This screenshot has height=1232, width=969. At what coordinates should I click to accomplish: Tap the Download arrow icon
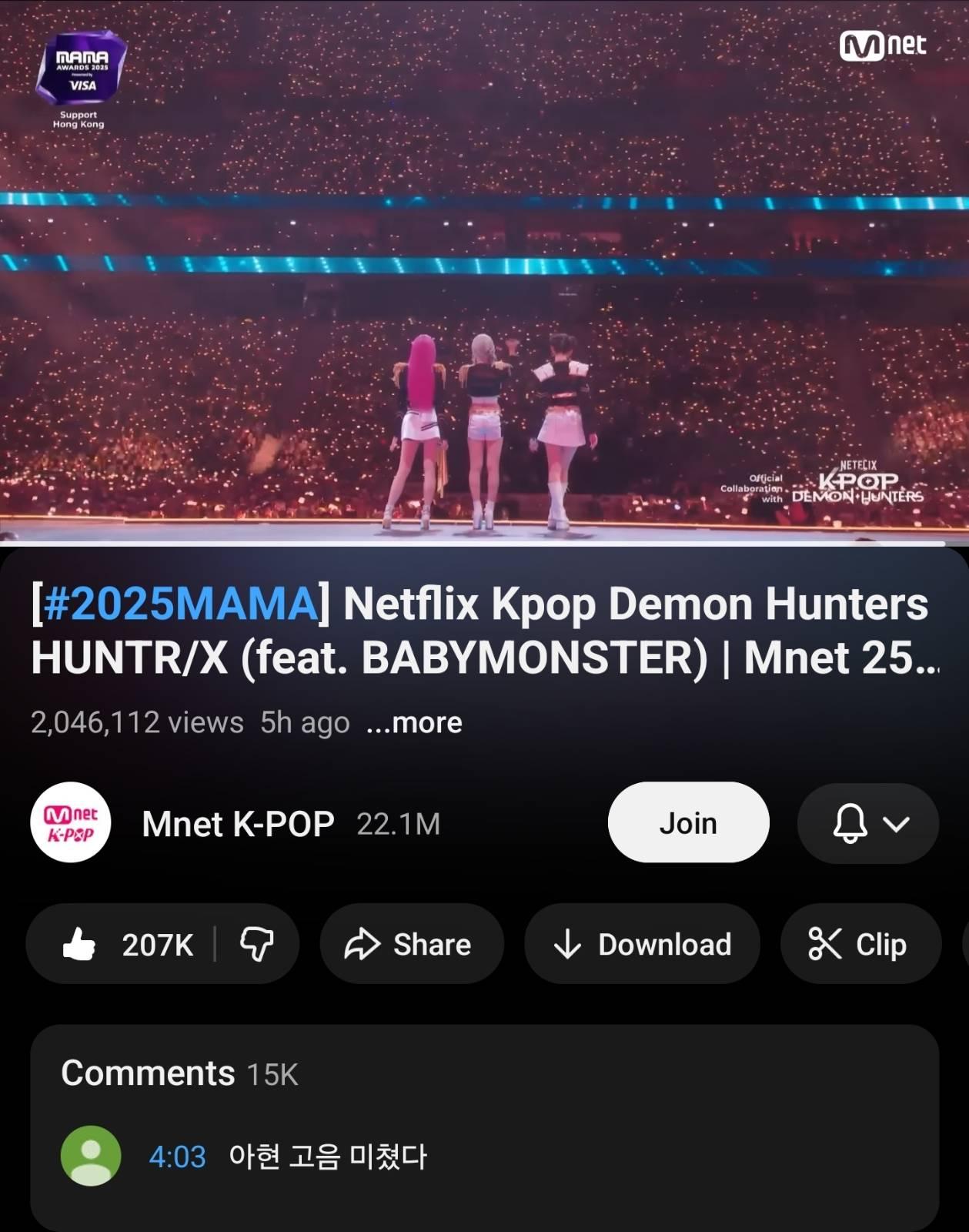[x=567, y=944]
